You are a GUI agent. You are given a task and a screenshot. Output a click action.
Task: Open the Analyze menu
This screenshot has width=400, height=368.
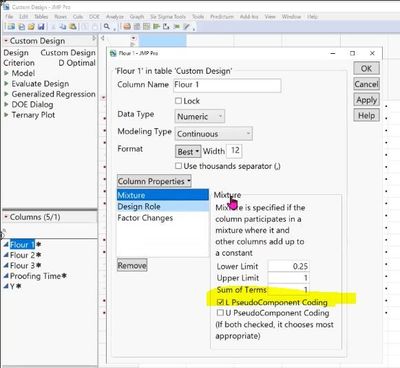(x=115, y=16)
